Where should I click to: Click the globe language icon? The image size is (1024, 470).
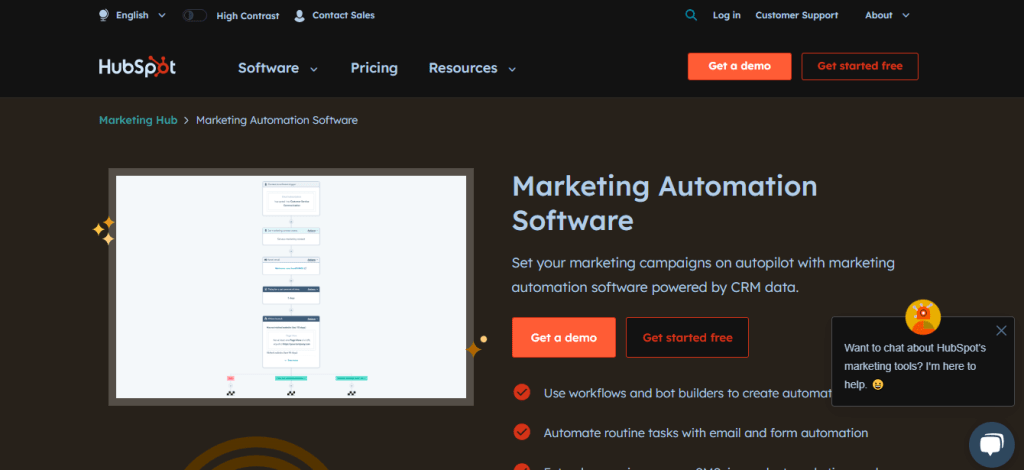[104, 15]
